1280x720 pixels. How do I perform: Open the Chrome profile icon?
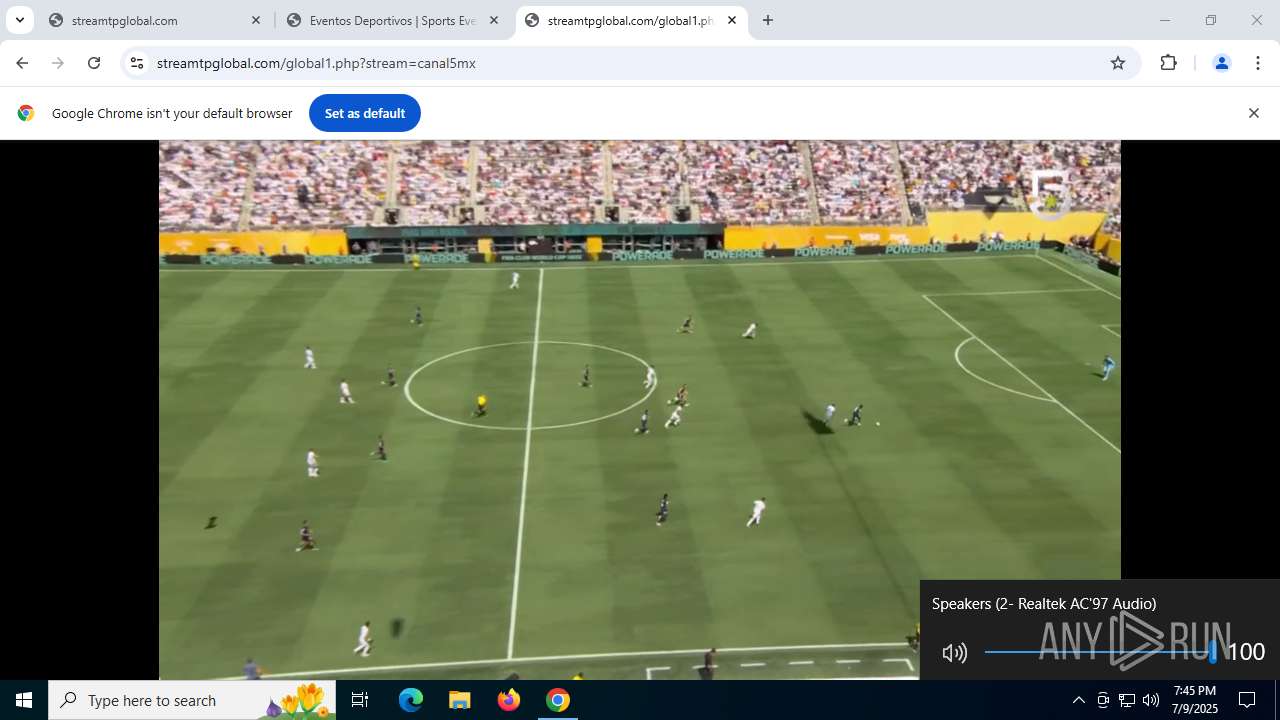[1221, 63]
